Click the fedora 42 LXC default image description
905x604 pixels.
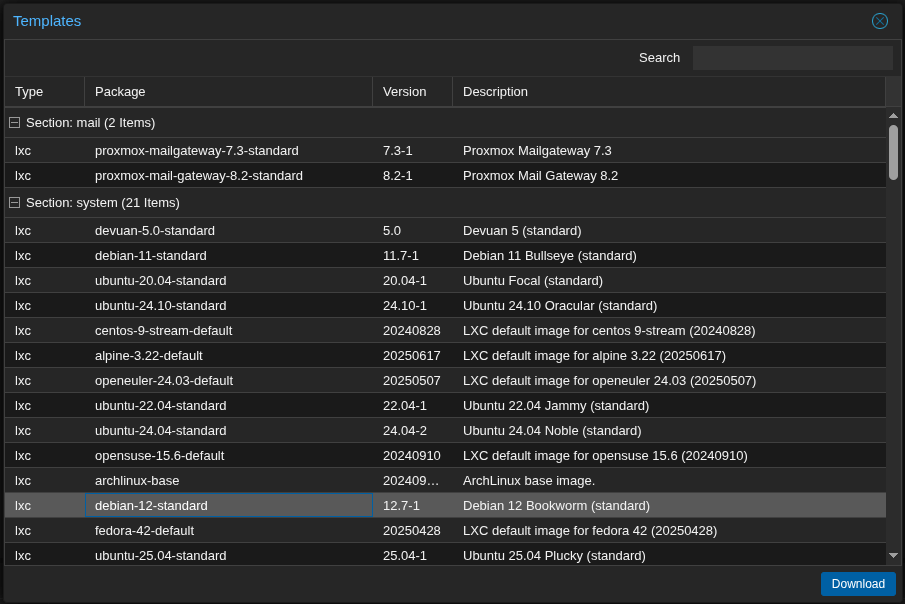click(590, 531)
